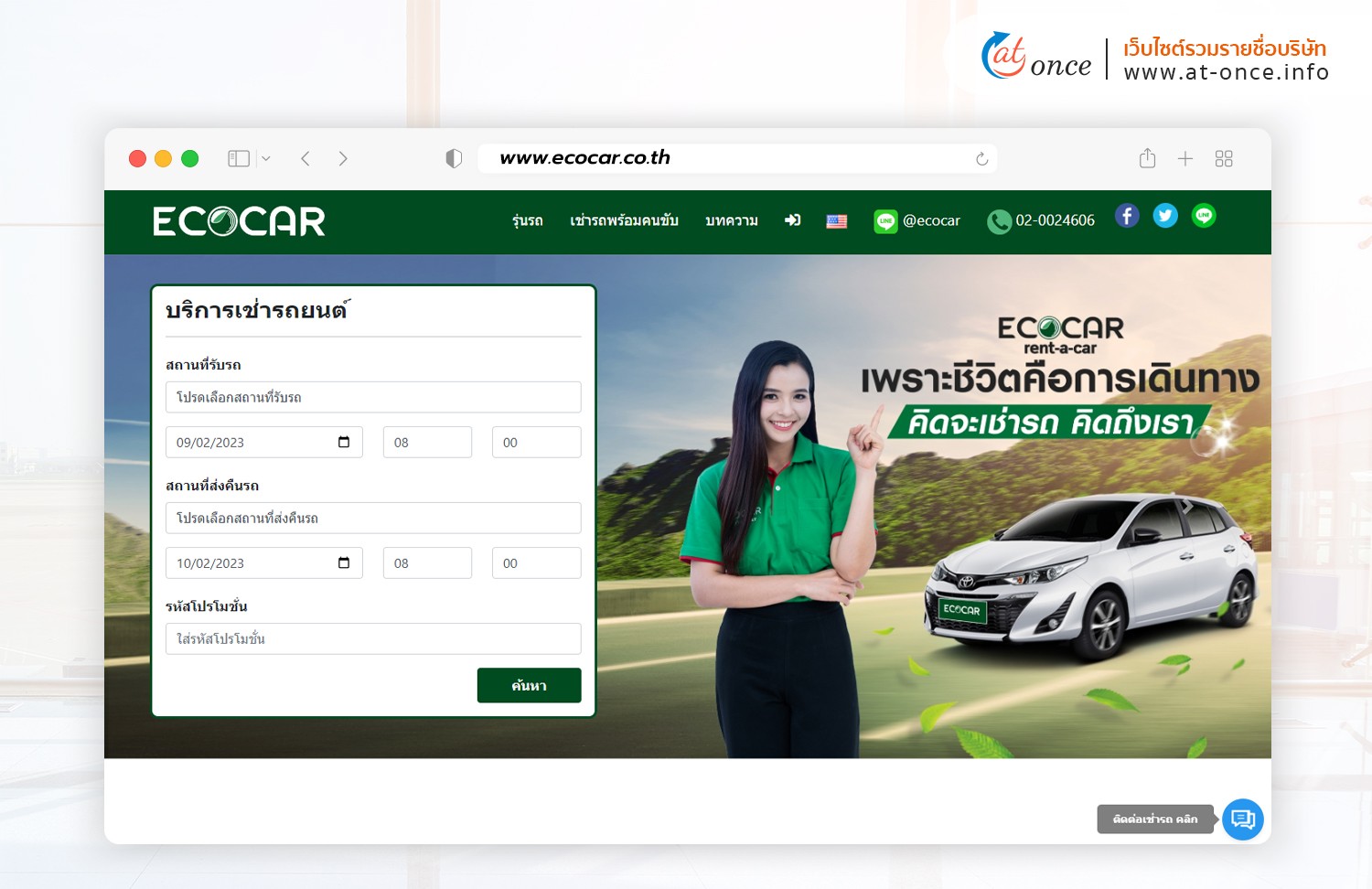Select return location โปรดเลือกสถานที่ส่งคืนรถ field
The height and width of the screenshot is (889, 1372).
pos(373,518)
